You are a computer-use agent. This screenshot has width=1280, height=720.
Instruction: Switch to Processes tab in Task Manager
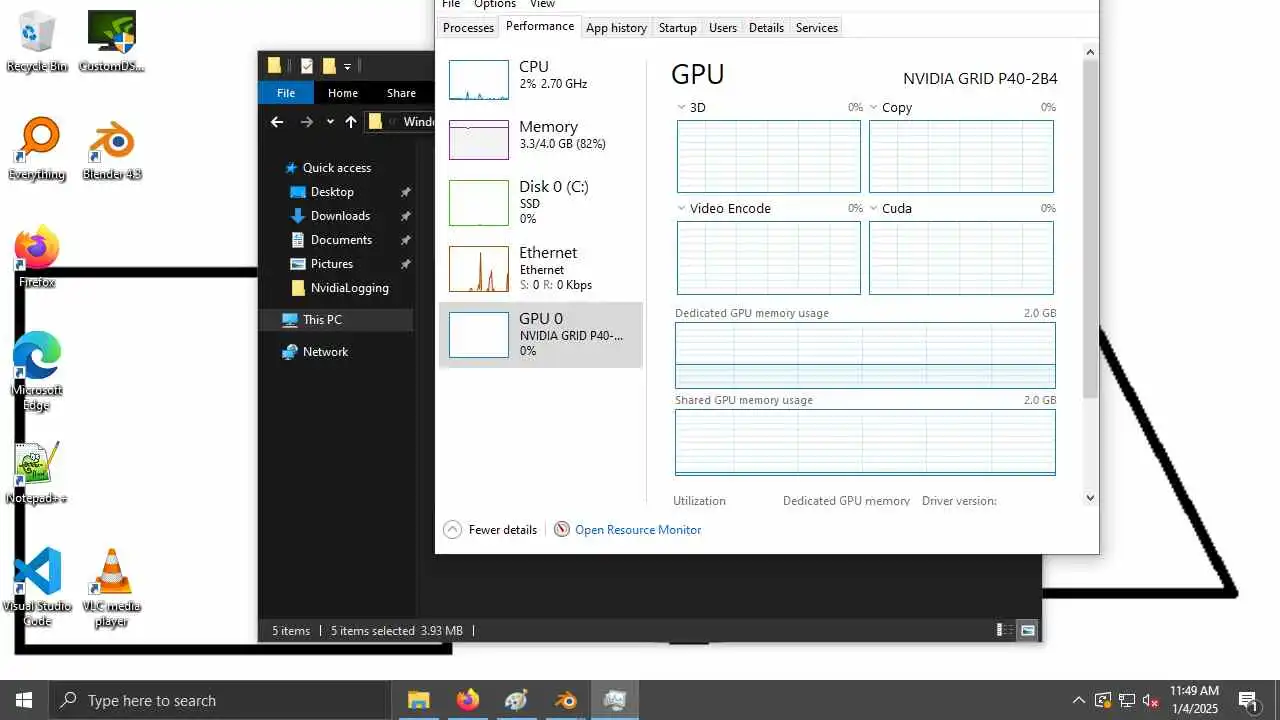[x=468, y=28]
